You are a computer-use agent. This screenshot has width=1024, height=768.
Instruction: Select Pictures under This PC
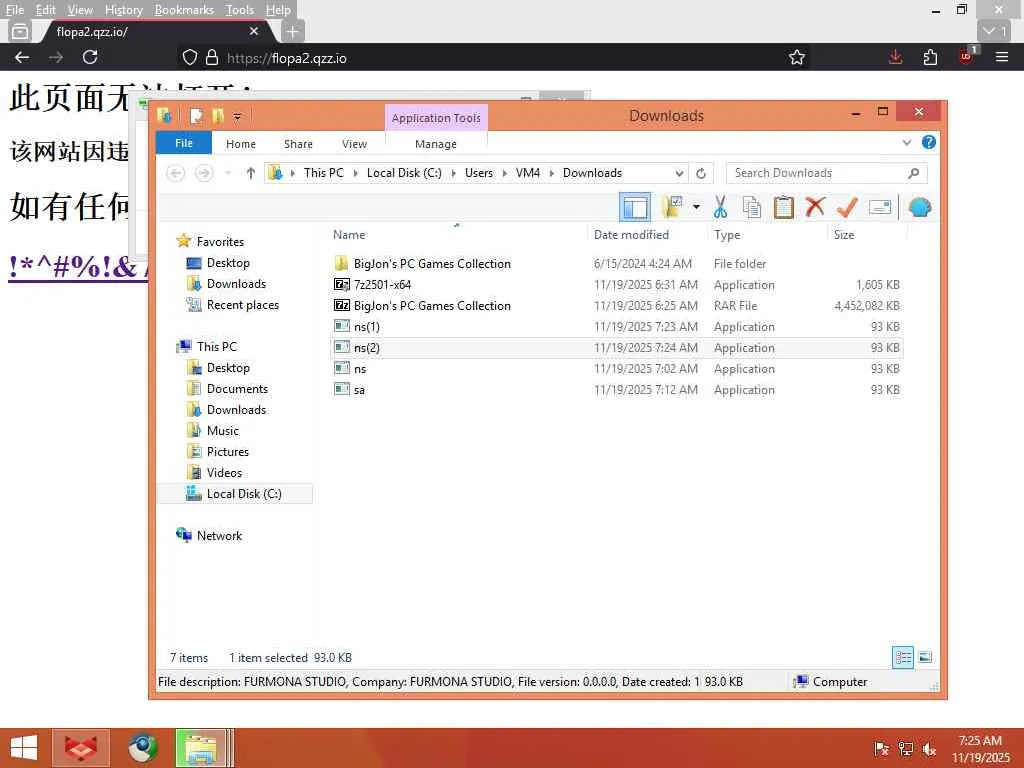point(227,451)
